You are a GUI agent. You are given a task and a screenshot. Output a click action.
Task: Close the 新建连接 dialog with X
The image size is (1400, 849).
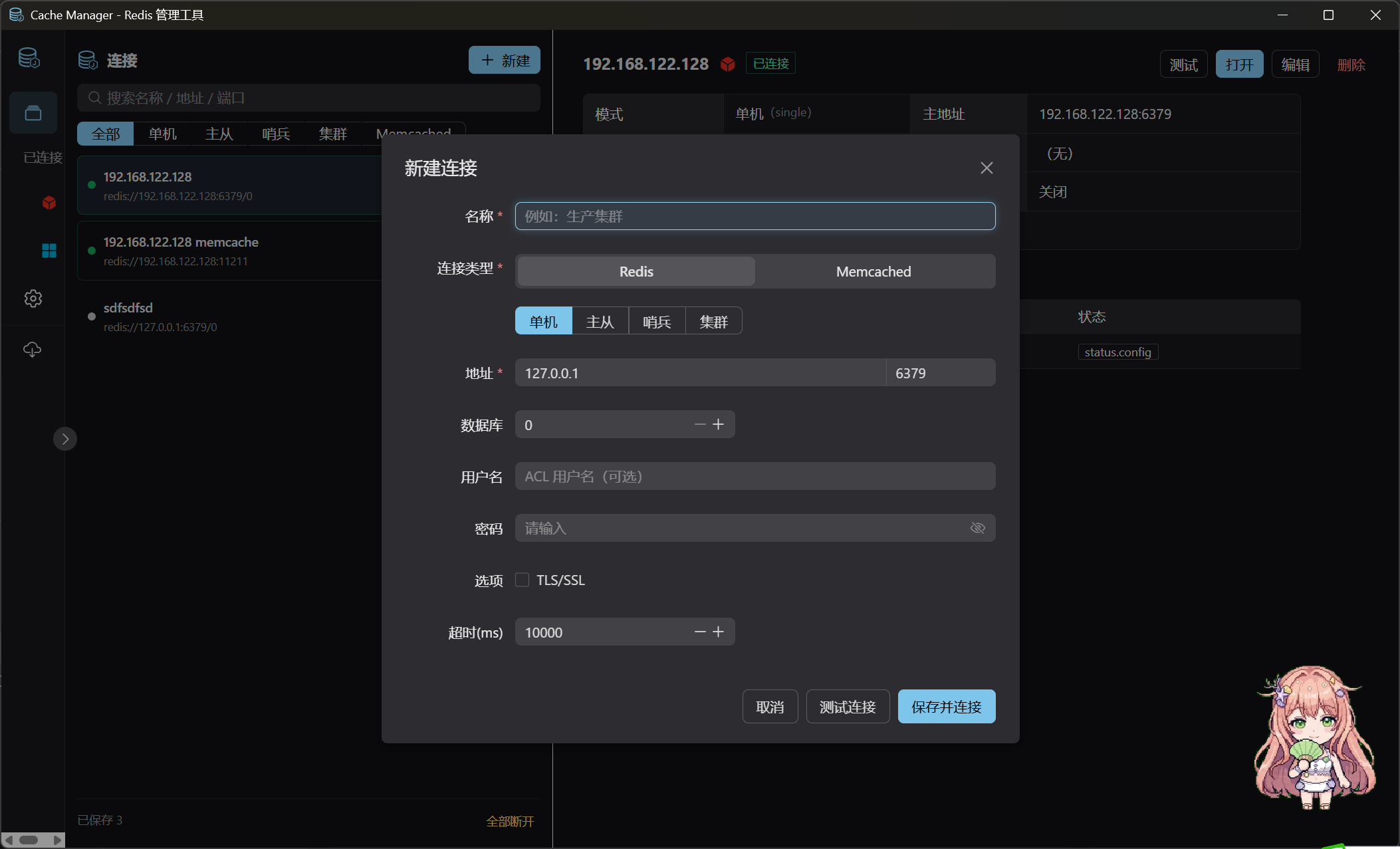pyautogui.click(x=987, y=168)
